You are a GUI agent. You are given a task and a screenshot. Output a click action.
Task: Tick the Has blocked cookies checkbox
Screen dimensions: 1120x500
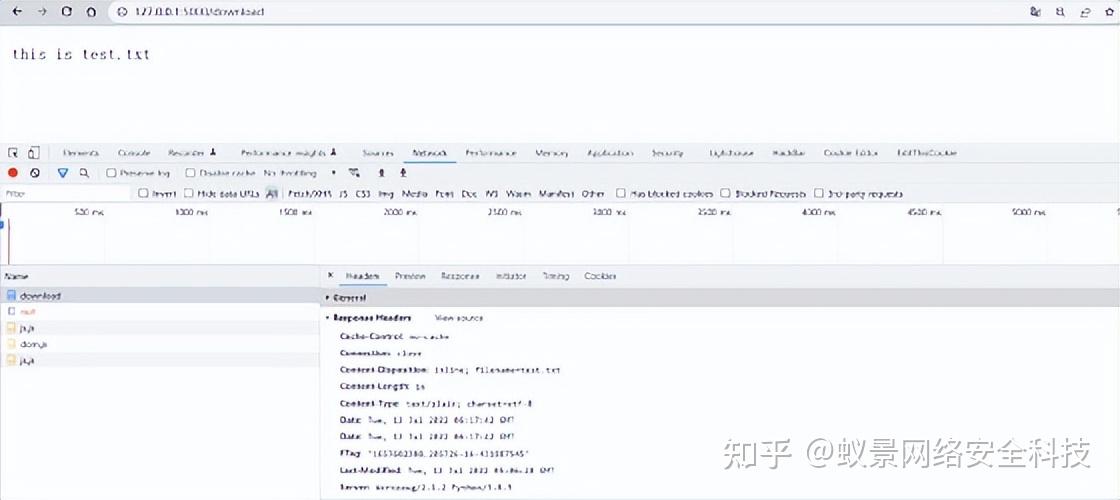(x=621, y=193)
